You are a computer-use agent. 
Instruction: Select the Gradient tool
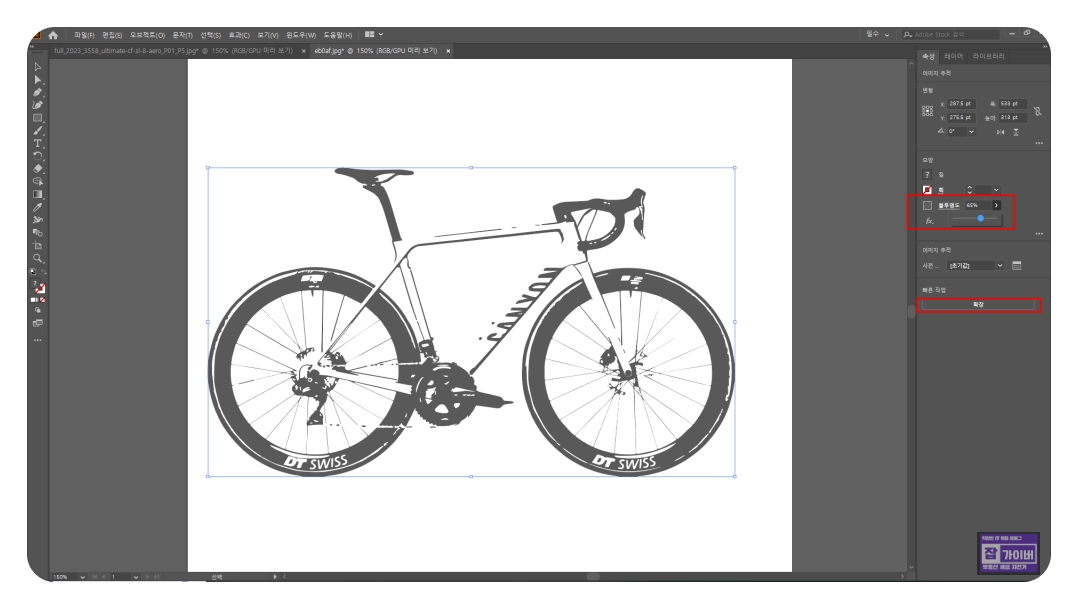38,195
